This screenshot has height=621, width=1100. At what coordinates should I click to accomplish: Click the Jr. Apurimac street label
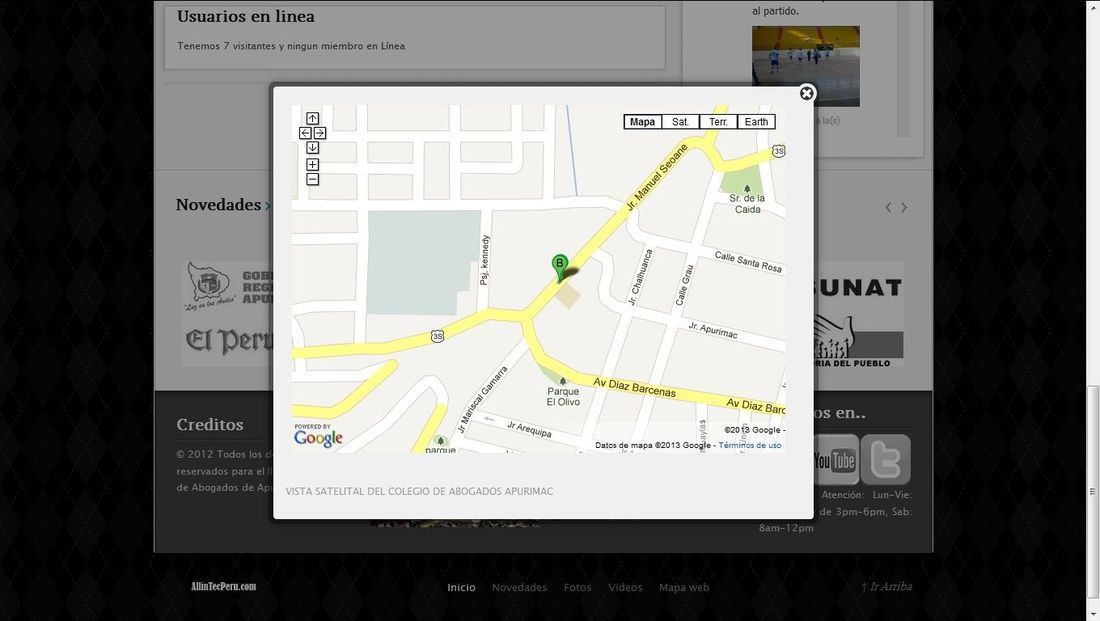tap(713, 330)
